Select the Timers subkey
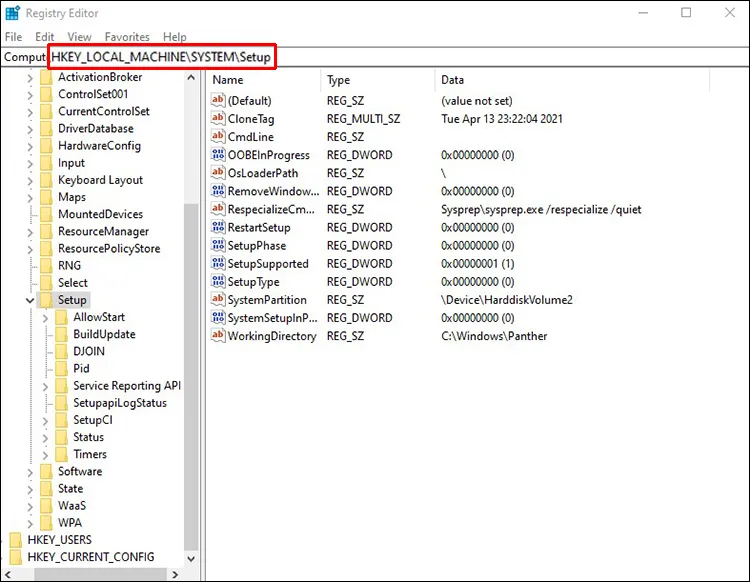The height and width of the screenshot is (582, 750). pyautogui.click(x=90, y=454)
